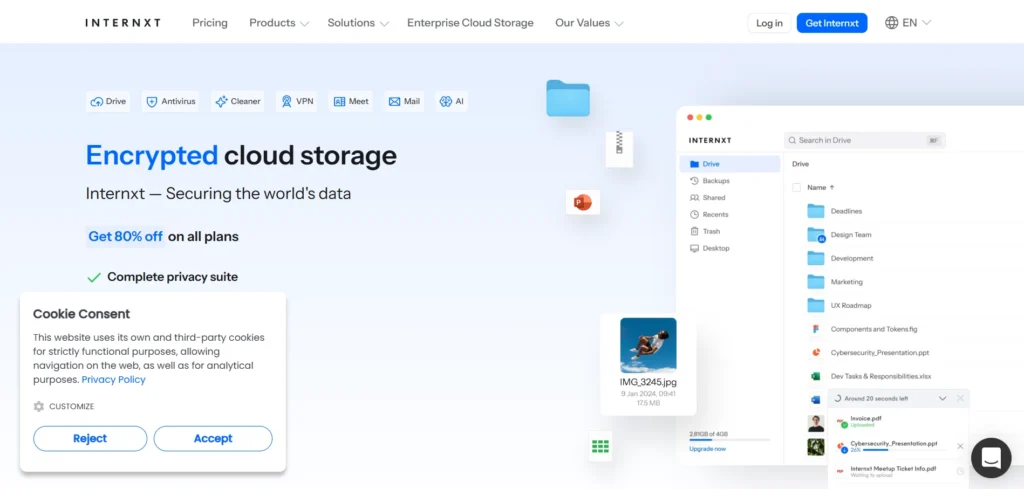Click the Design Team shared folder icon
1024x489 pixels.
(816, 235)
